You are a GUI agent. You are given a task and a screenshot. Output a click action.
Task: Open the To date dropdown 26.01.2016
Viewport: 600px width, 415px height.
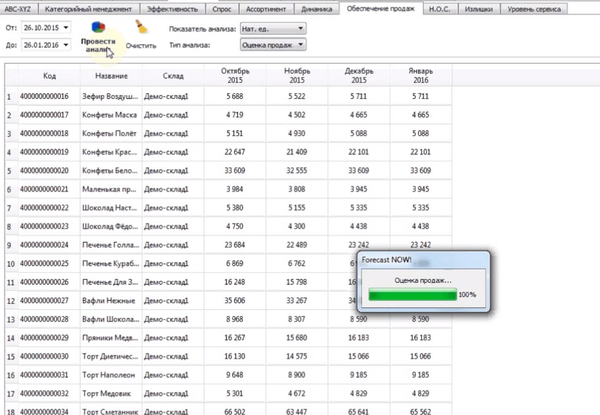click(x=66, y=45)
